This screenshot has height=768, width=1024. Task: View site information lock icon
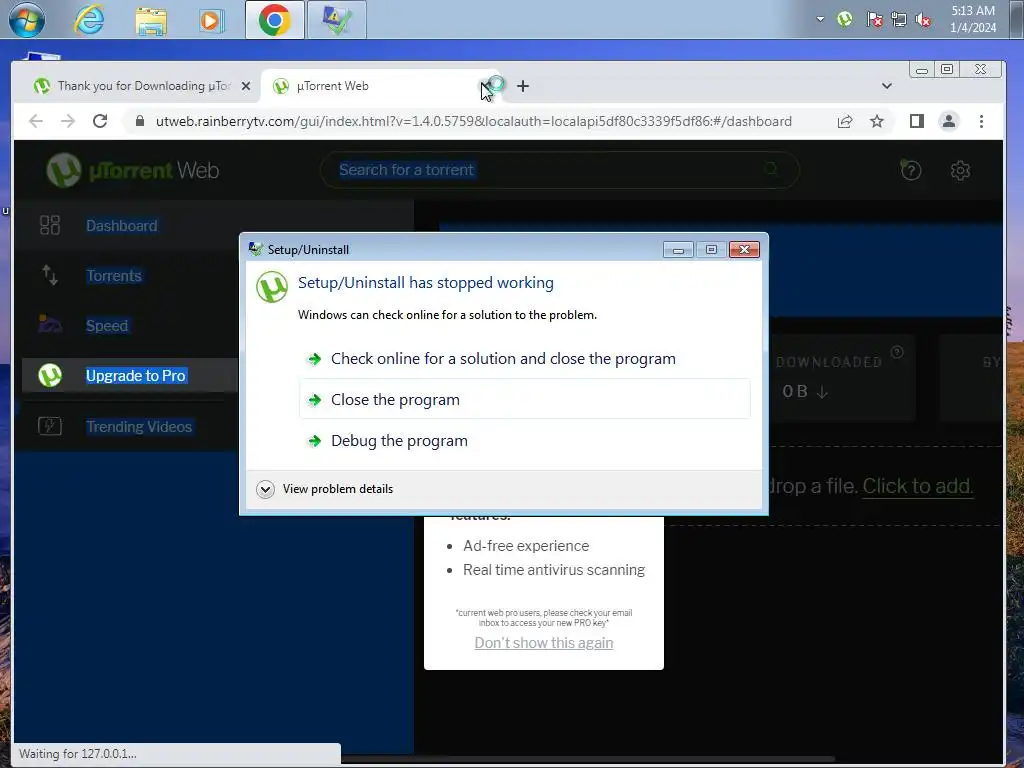click(139, 121)
